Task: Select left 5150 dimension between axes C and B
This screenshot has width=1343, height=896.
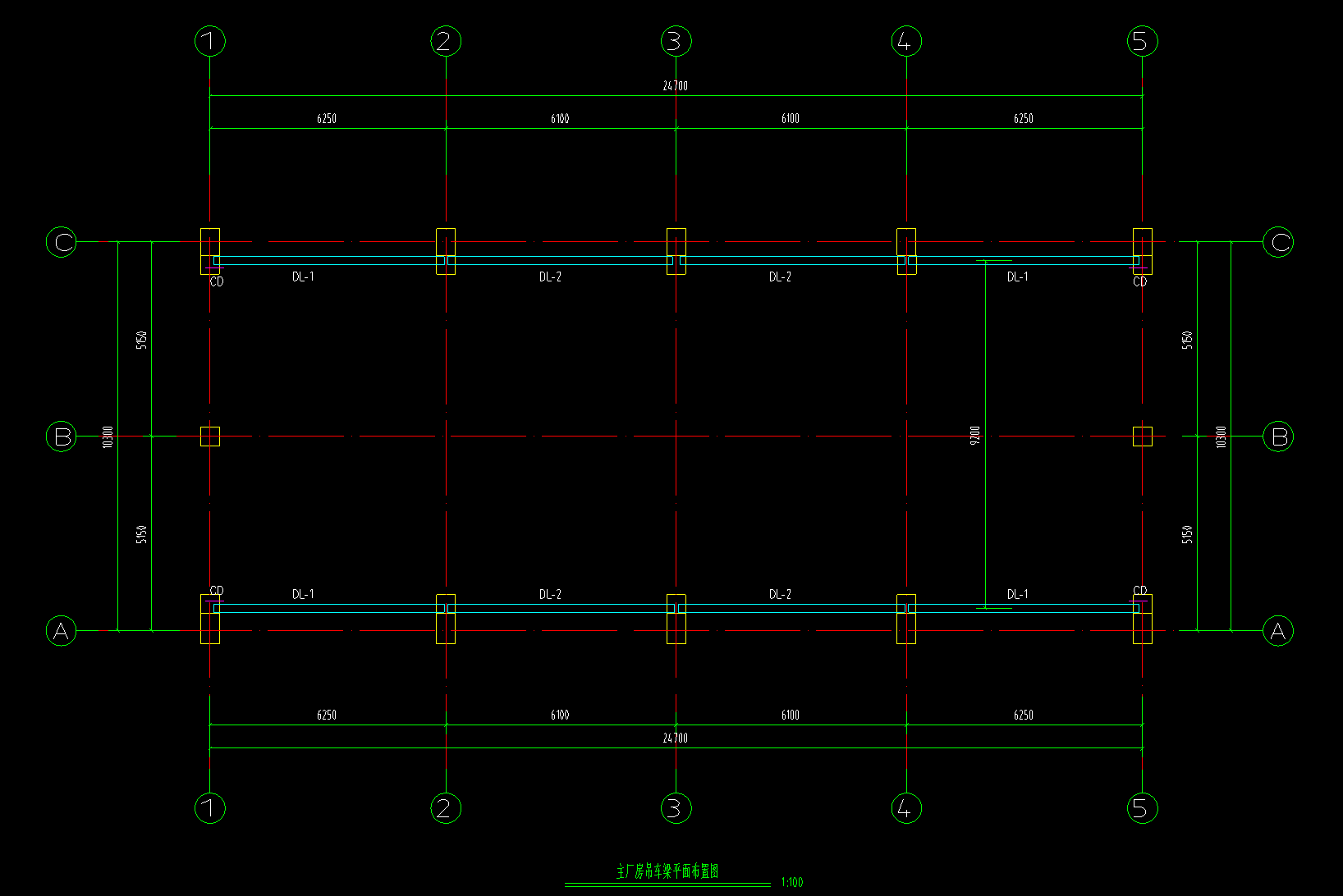Action: (x=141, y=340)
